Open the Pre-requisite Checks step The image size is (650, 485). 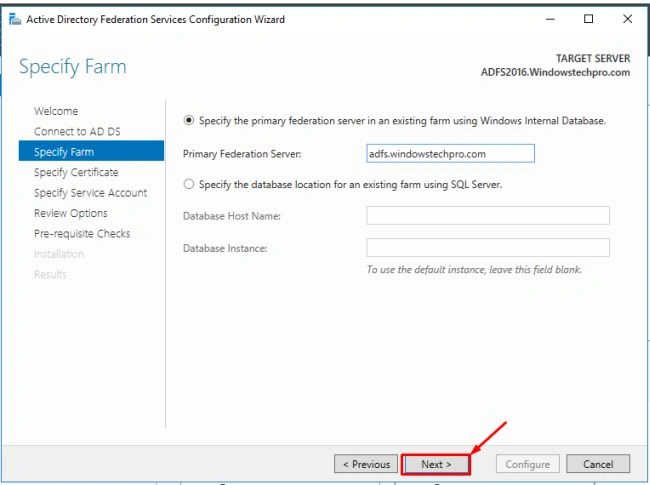(x=82, y=233)
